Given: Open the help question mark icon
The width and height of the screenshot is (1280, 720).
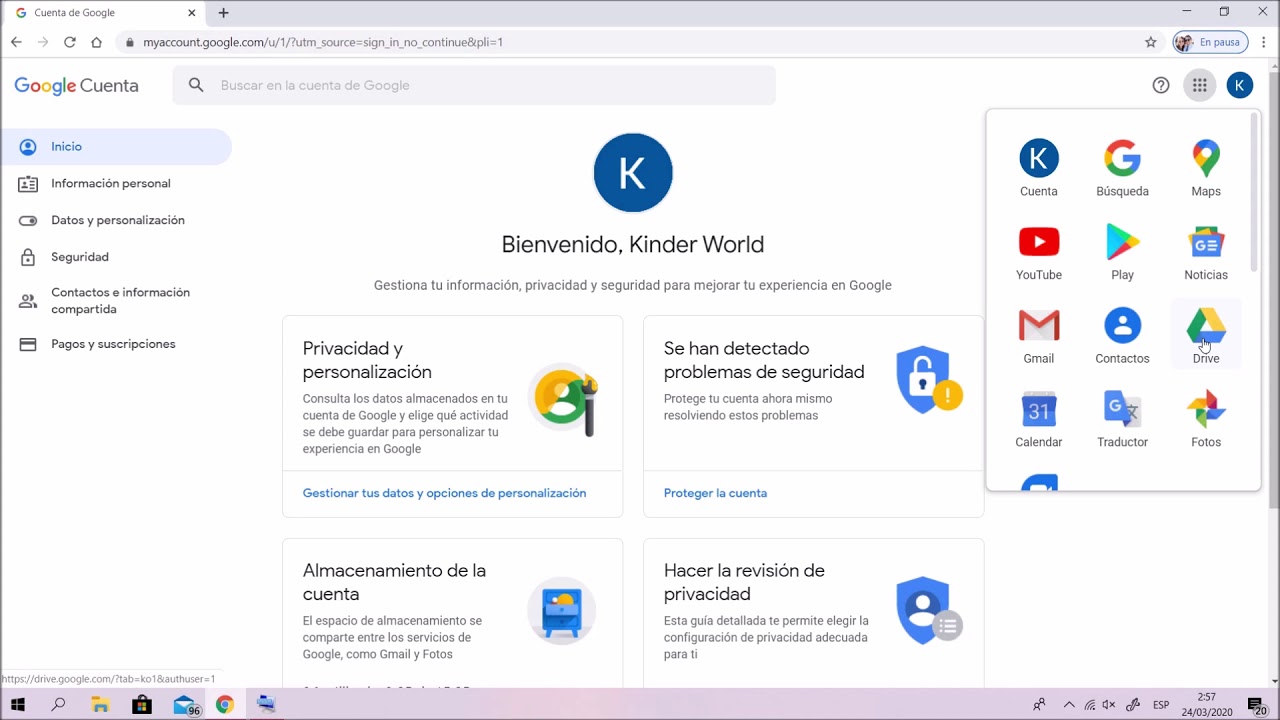Looking at the screenshot, I should (1161, 85).
